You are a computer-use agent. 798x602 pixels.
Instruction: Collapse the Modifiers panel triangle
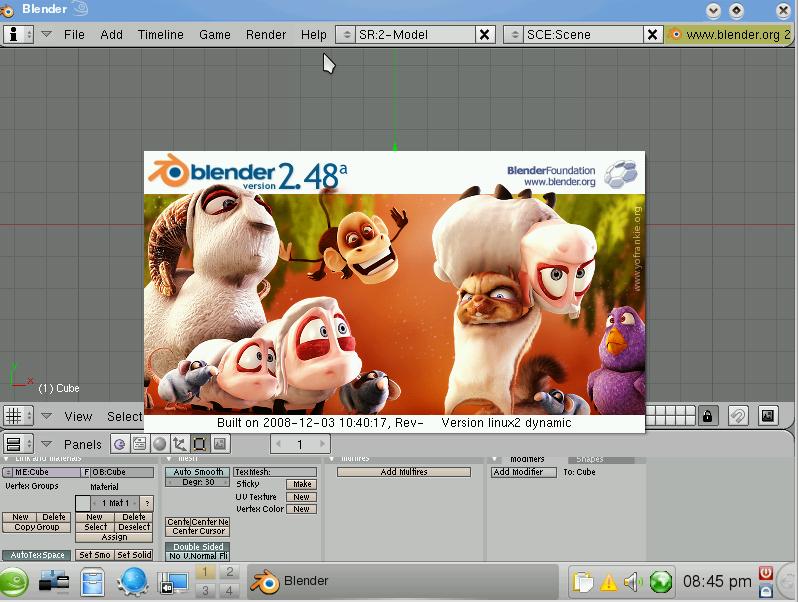click(x=494, y=459)
